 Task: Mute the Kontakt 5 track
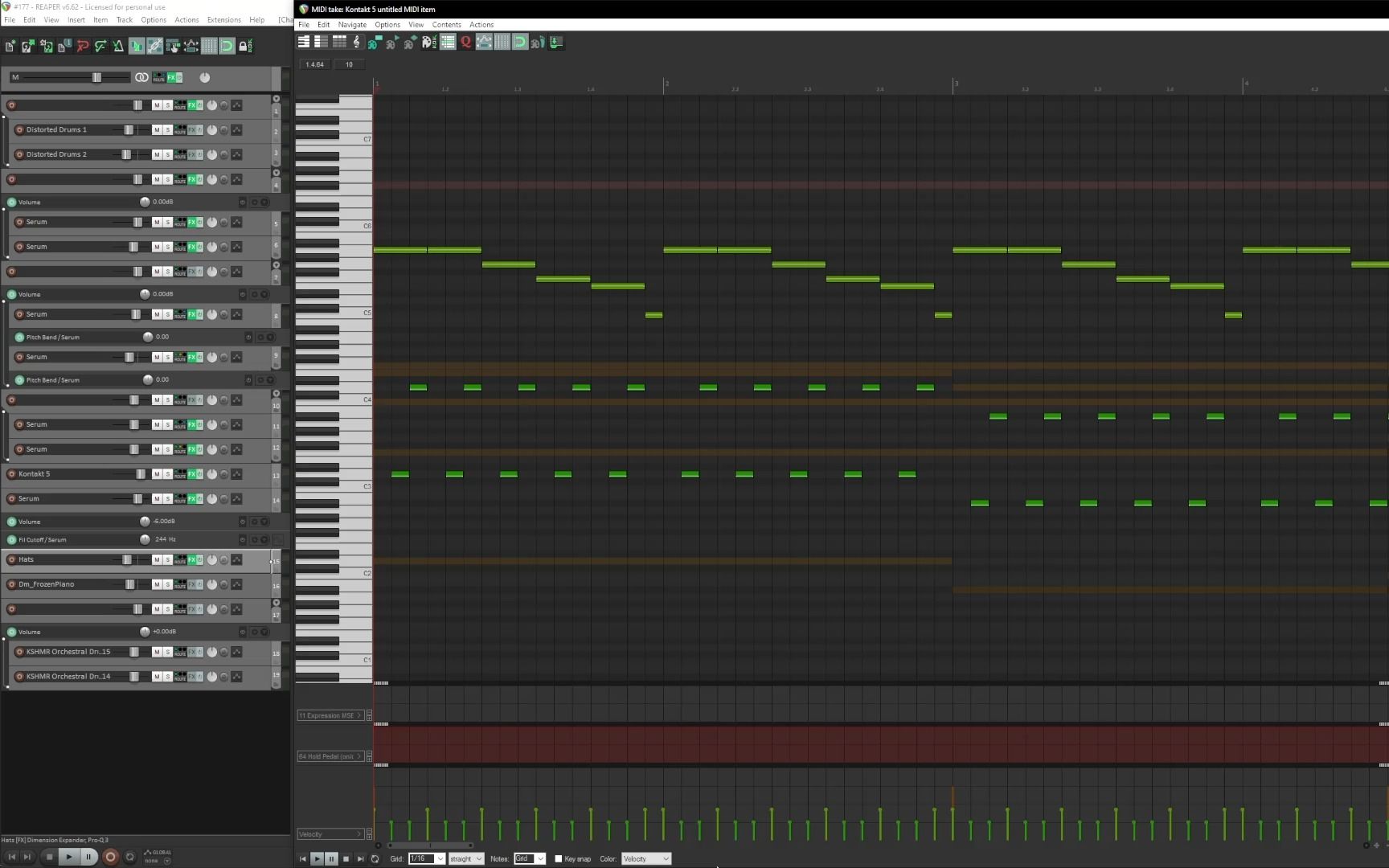pos(157,474)
